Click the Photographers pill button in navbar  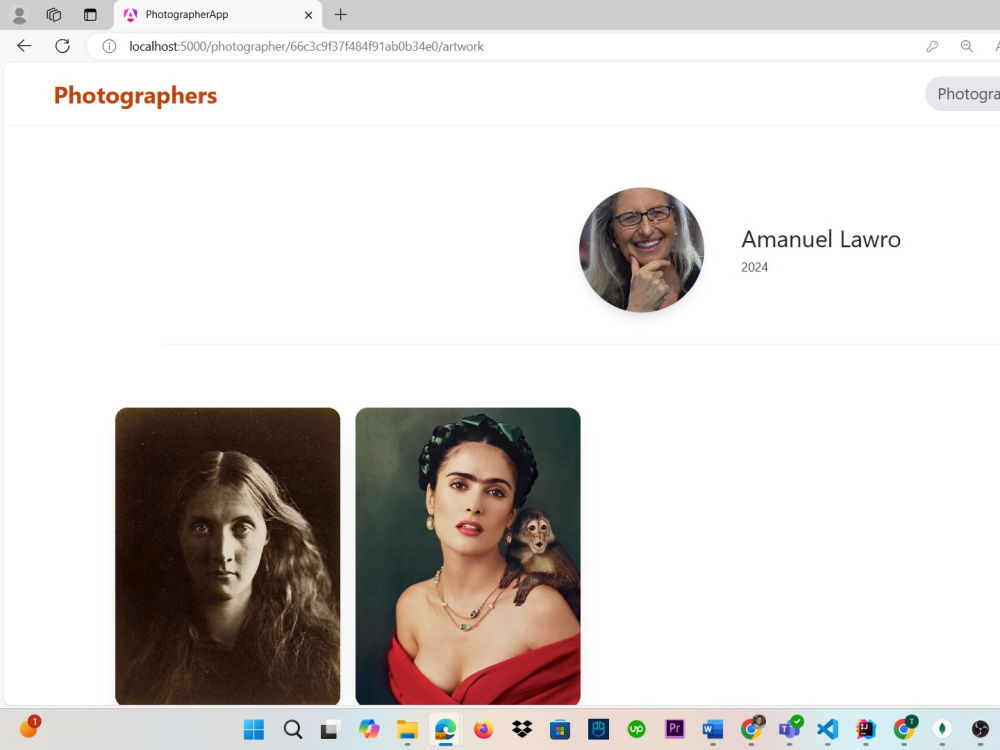[x=962, y=94]
